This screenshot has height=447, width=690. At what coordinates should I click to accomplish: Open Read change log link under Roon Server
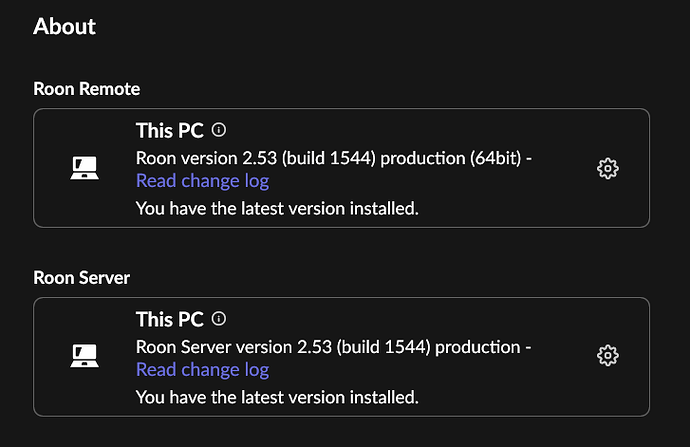tap(202, 370)
